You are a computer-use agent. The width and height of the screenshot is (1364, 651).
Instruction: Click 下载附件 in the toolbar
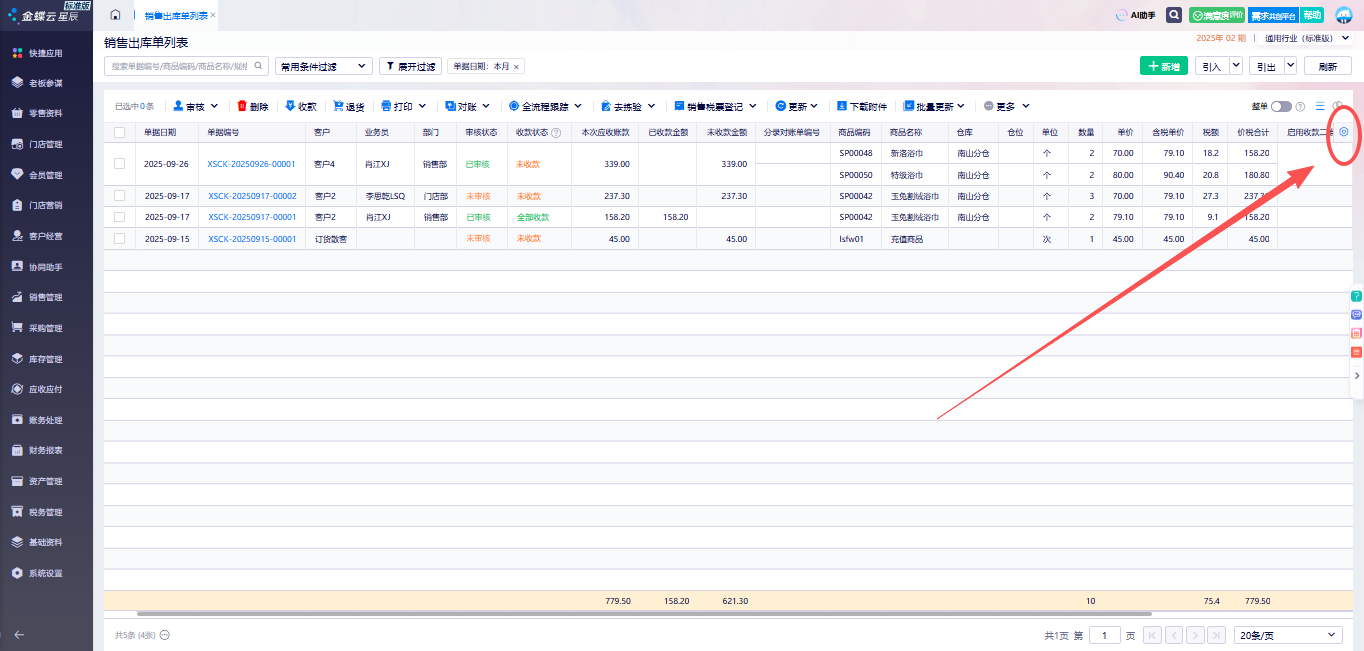862,106
